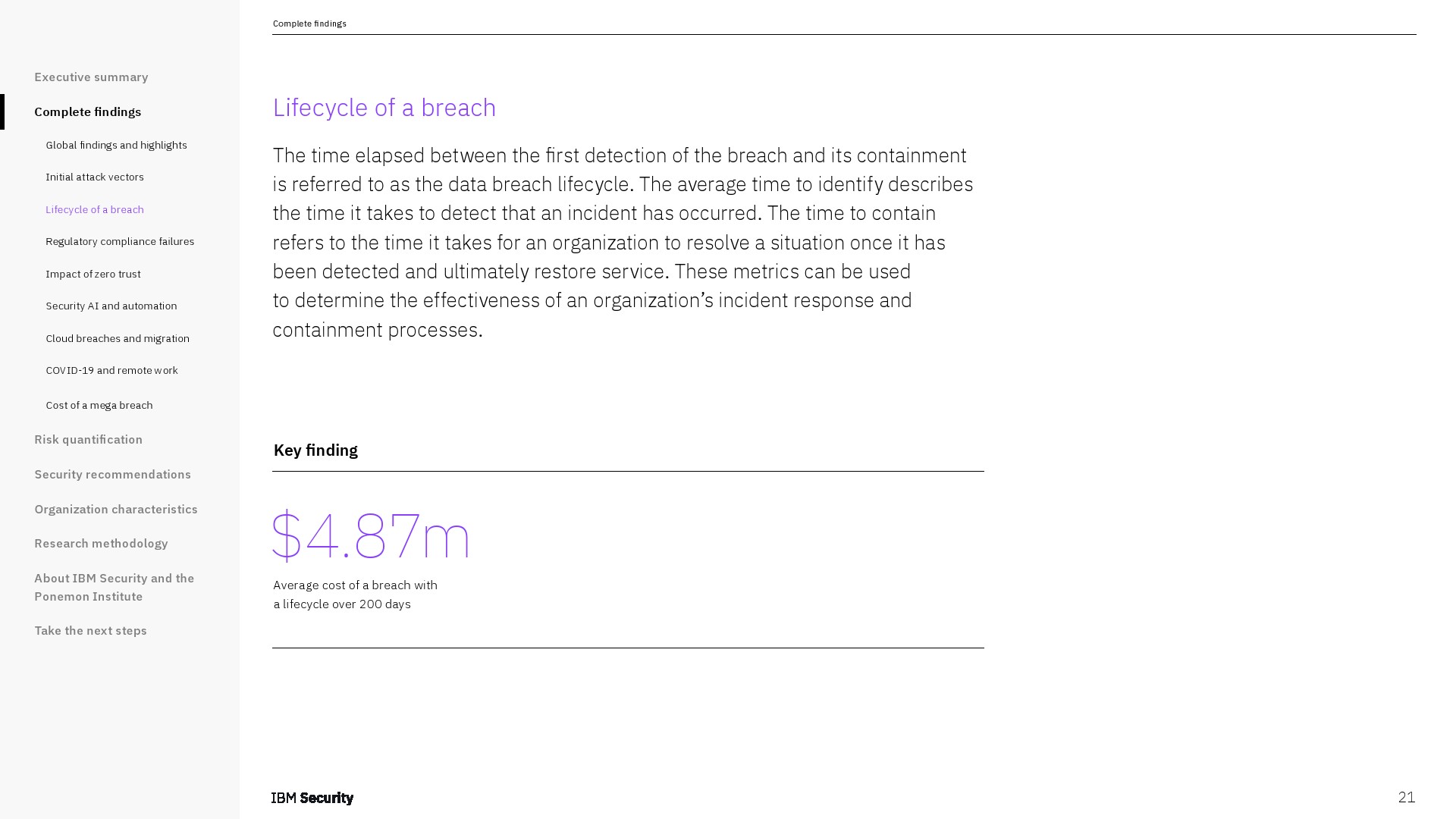1456x819 pixels.
Task: Go to Global findings and highlights
Action: pos(116,145)
